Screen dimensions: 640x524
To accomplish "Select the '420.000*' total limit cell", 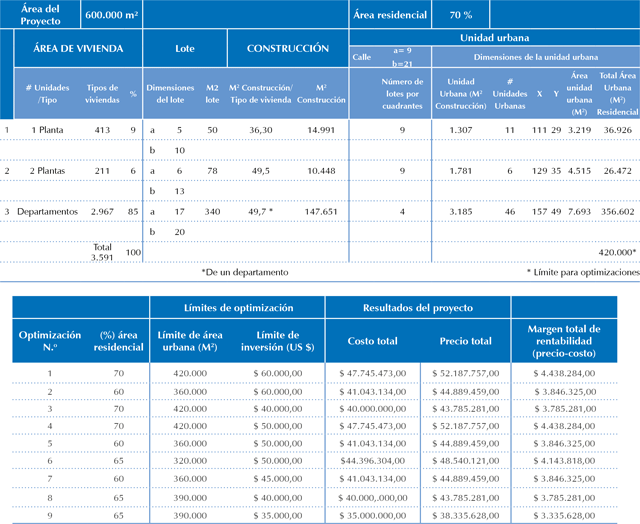I will [x=617, y=253].
